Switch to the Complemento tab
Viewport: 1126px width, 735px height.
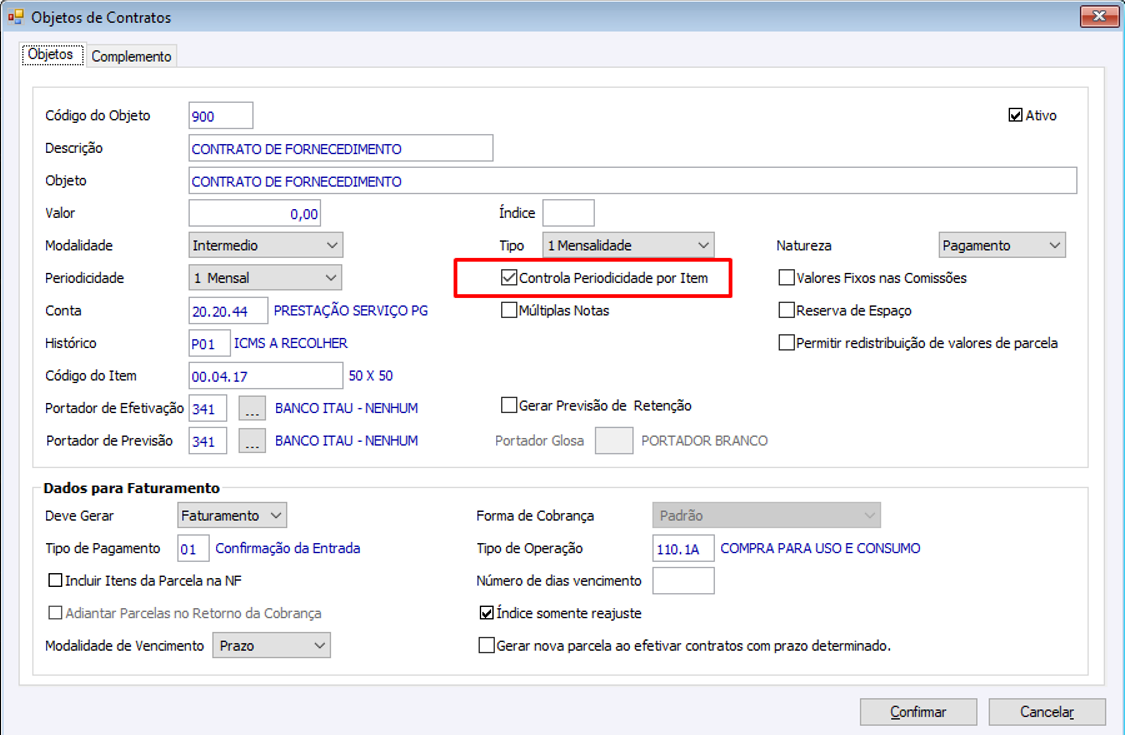[x=131, y=56]
